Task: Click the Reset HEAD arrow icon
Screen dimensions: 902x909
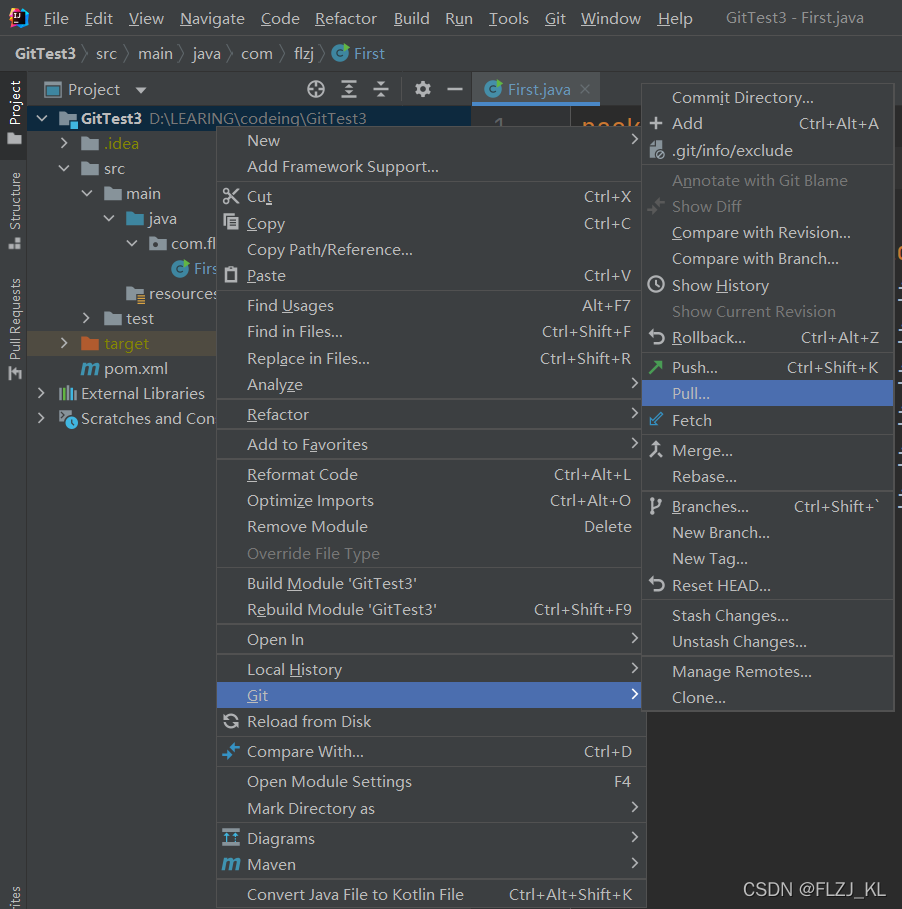Action: pos(656,584)
